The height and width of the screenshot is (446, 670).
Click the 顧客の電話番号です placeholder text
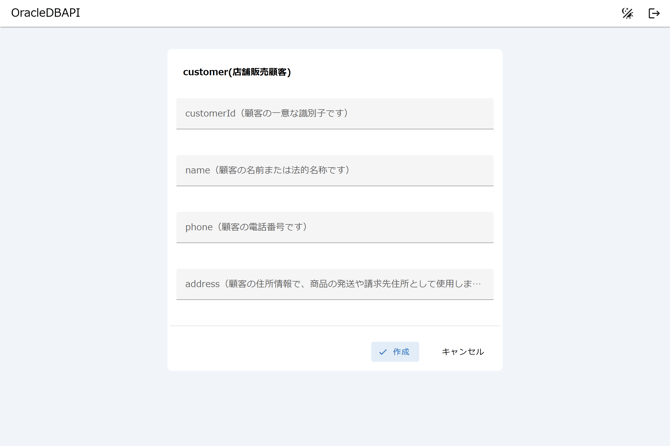click(x=266, y=227)
